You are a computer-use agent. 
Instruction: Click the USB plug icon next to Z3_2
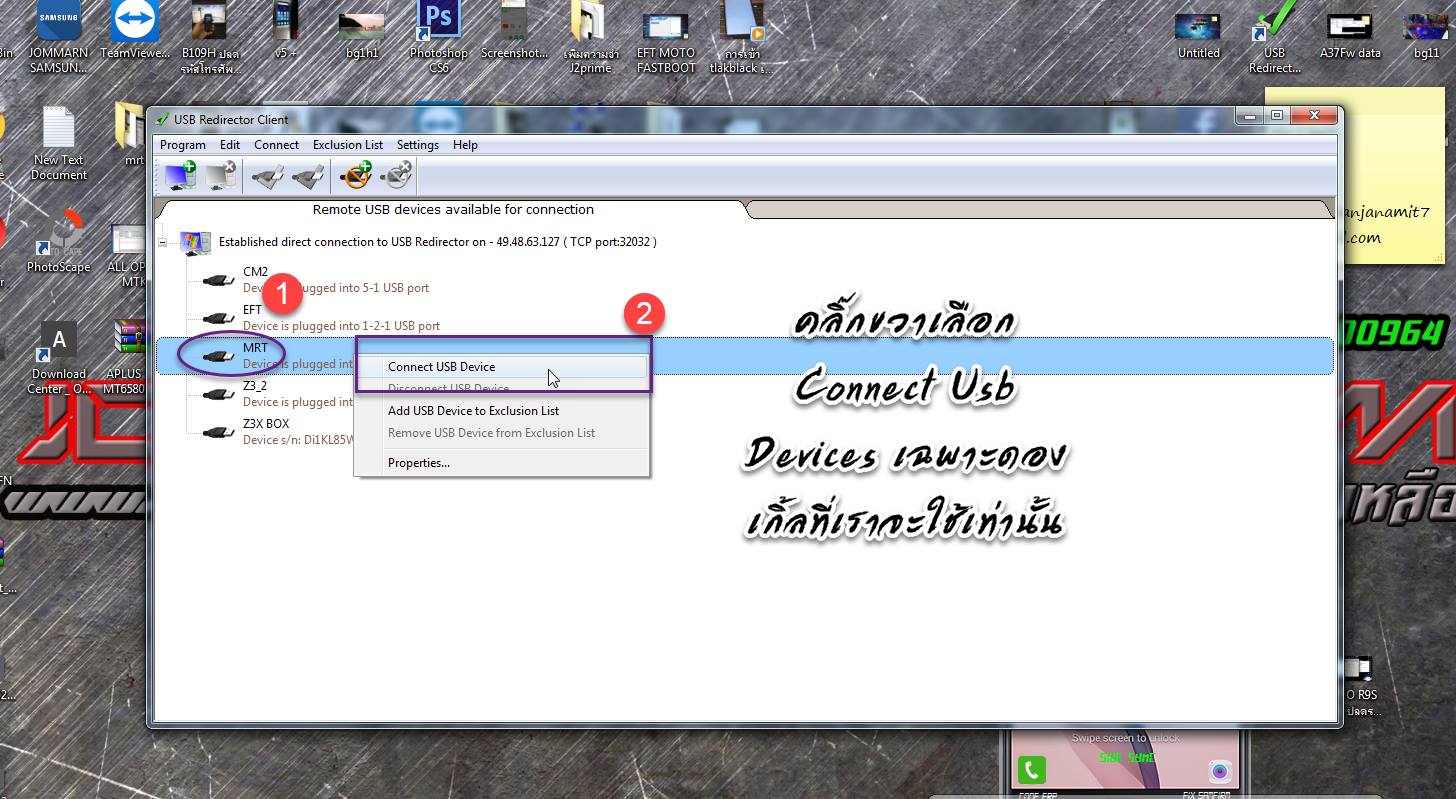(219, 394)
